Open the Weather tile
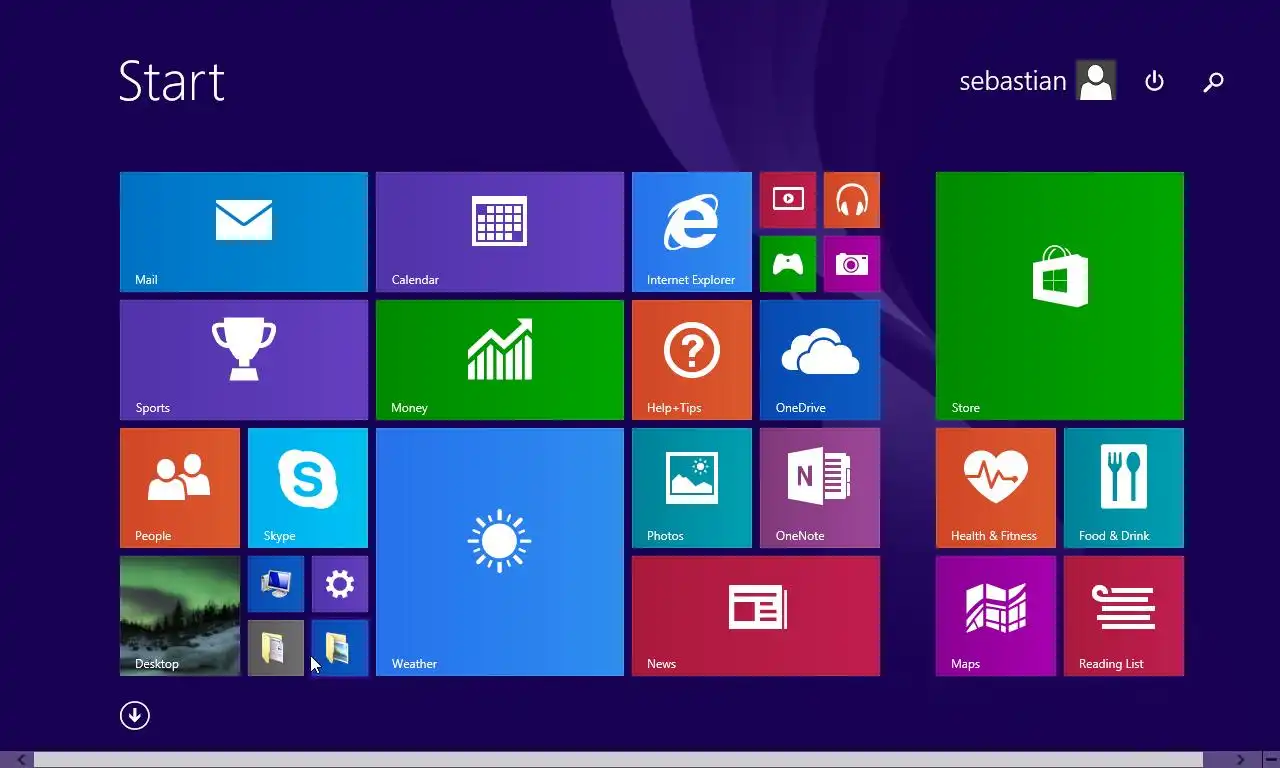This screenshot has height=768, width=1280. 500,552
